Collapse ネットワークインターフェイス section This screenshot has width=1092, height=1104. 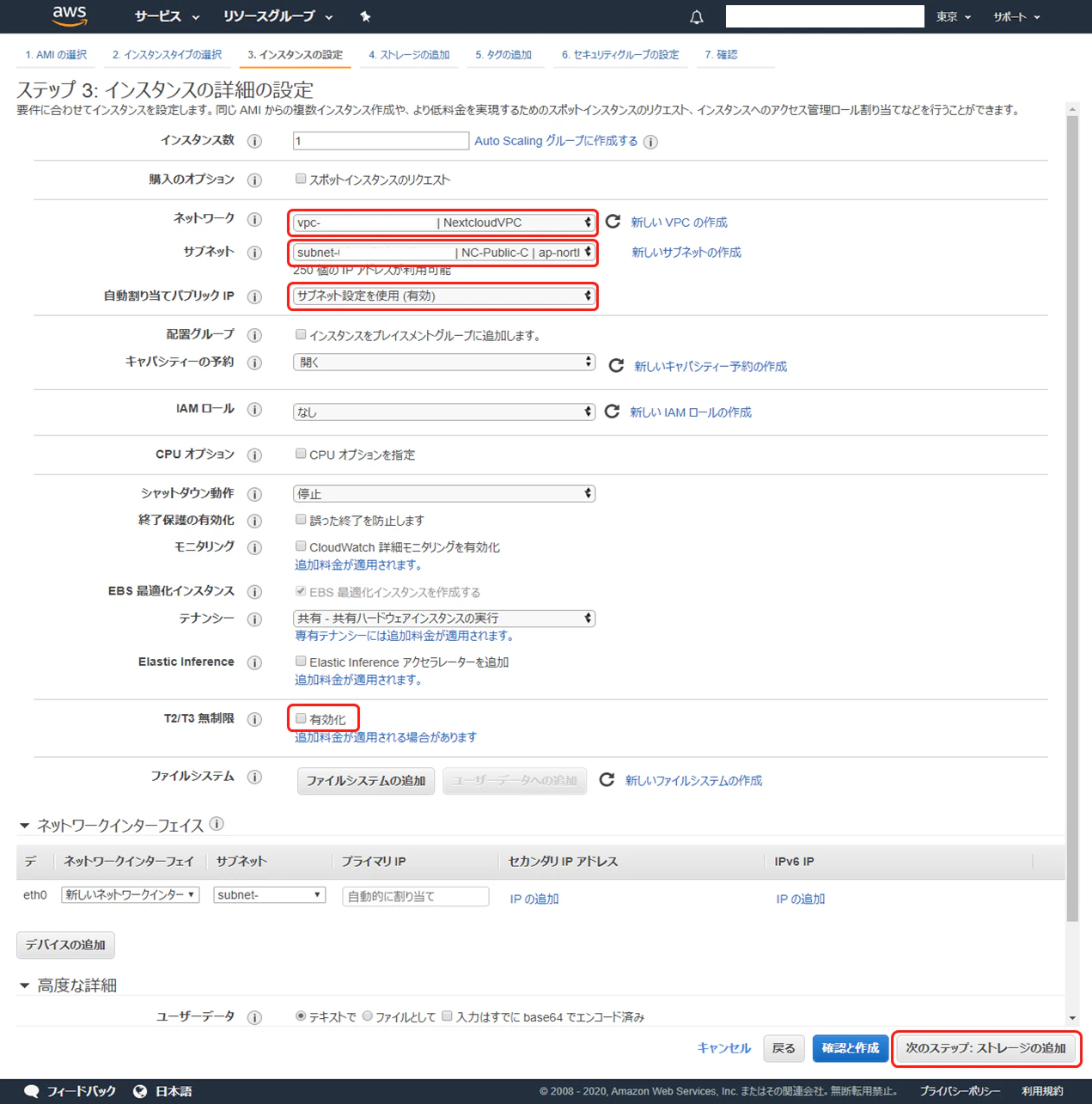tap(25, 826)
